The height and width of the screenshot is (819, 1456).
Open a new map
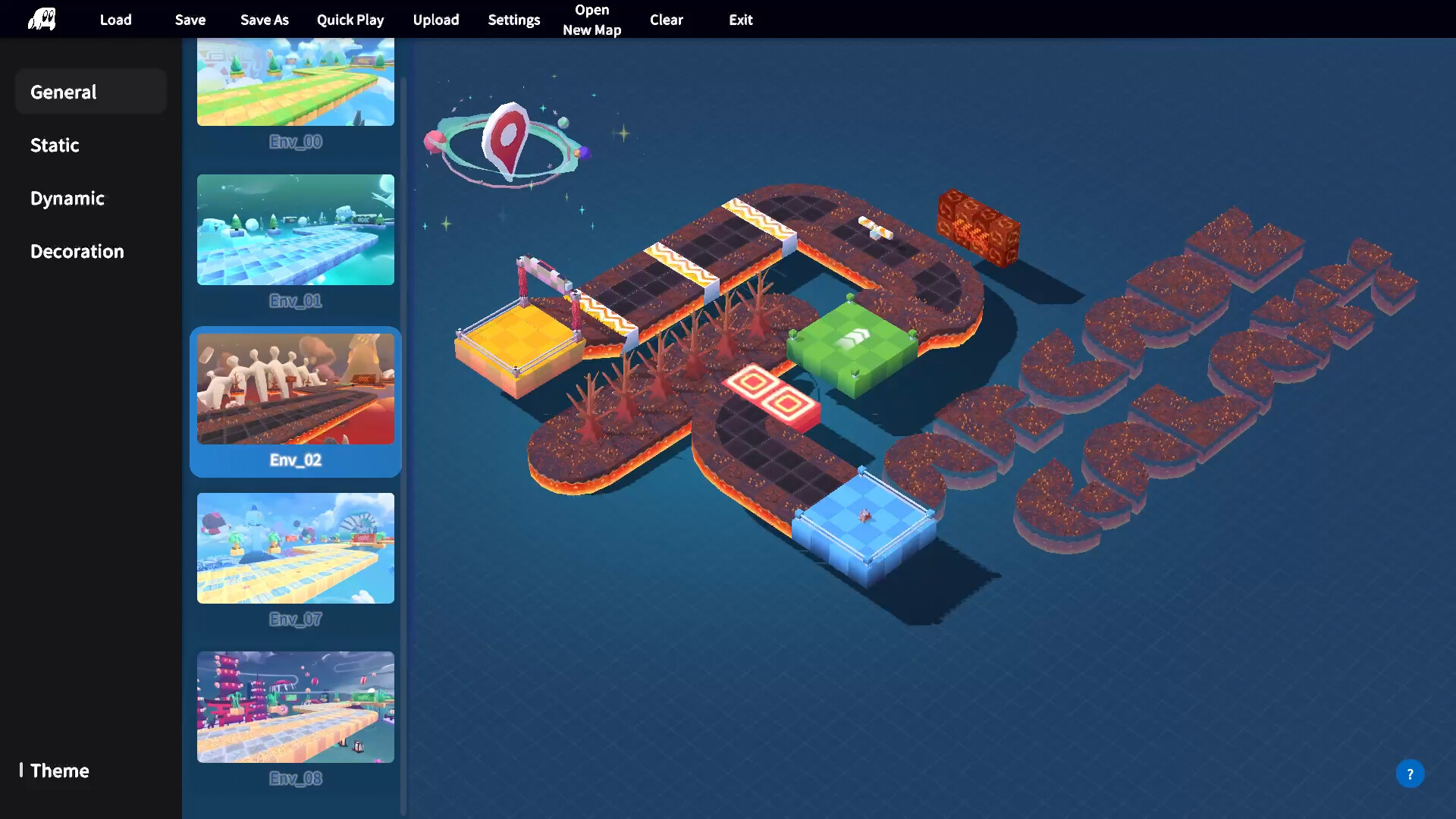591,19
